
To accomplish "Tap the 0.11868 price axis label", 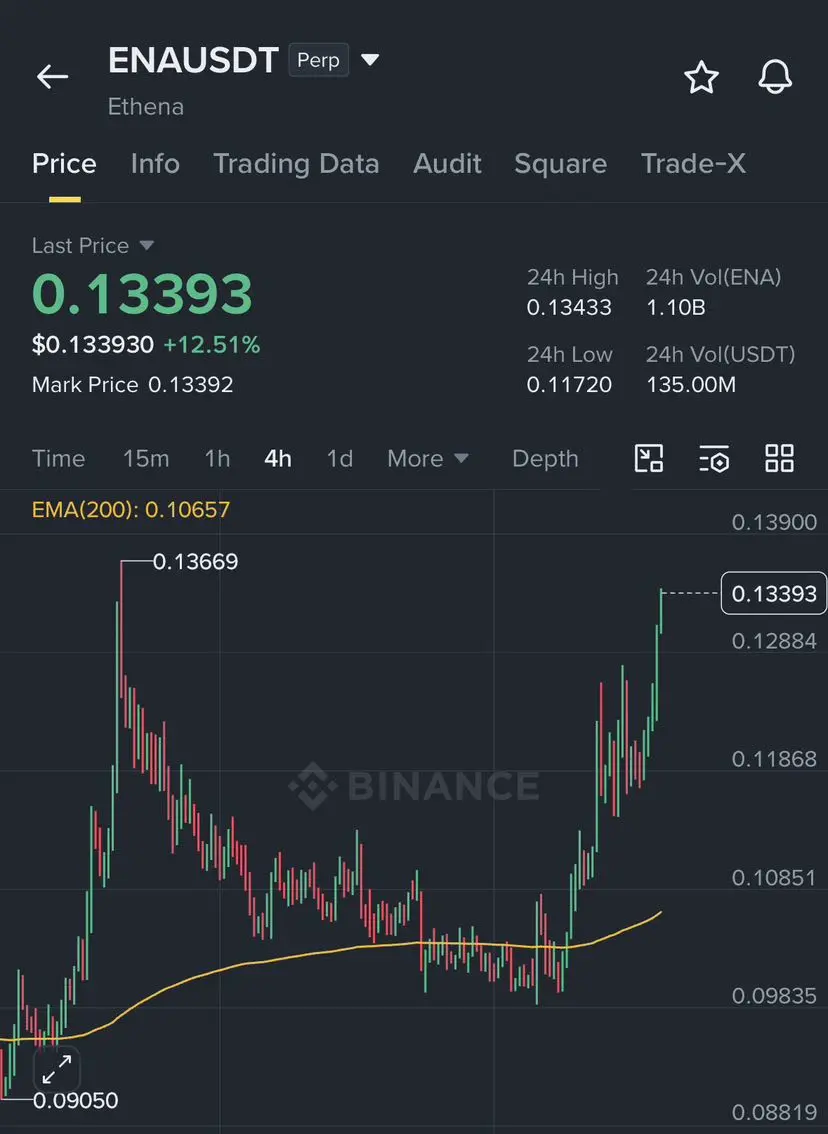I will [x=774, y=759].
